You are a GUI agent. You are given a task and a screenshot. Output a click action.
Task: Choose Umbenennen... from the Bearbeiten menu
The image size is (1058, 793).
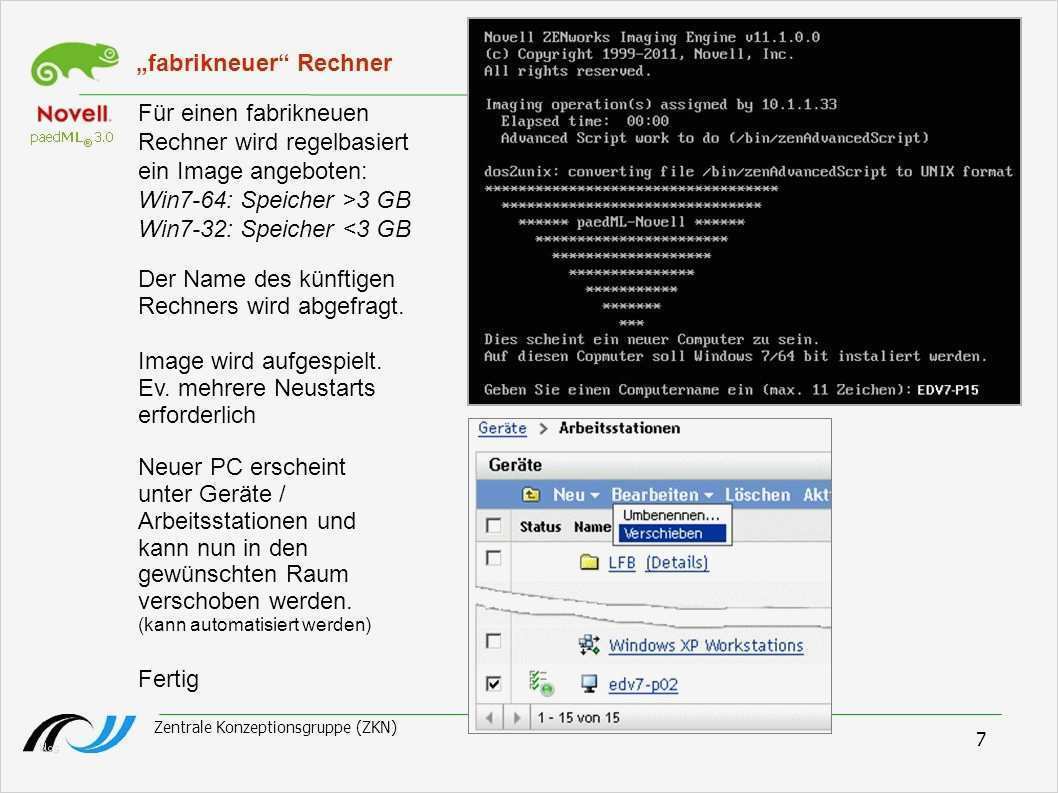671,515
